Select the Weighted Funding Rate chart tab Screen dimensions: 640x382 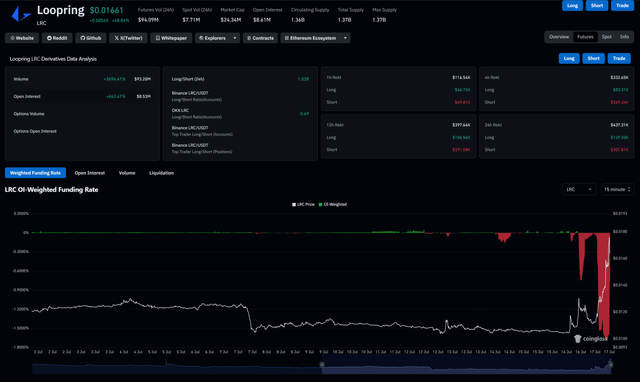[35, 173]
